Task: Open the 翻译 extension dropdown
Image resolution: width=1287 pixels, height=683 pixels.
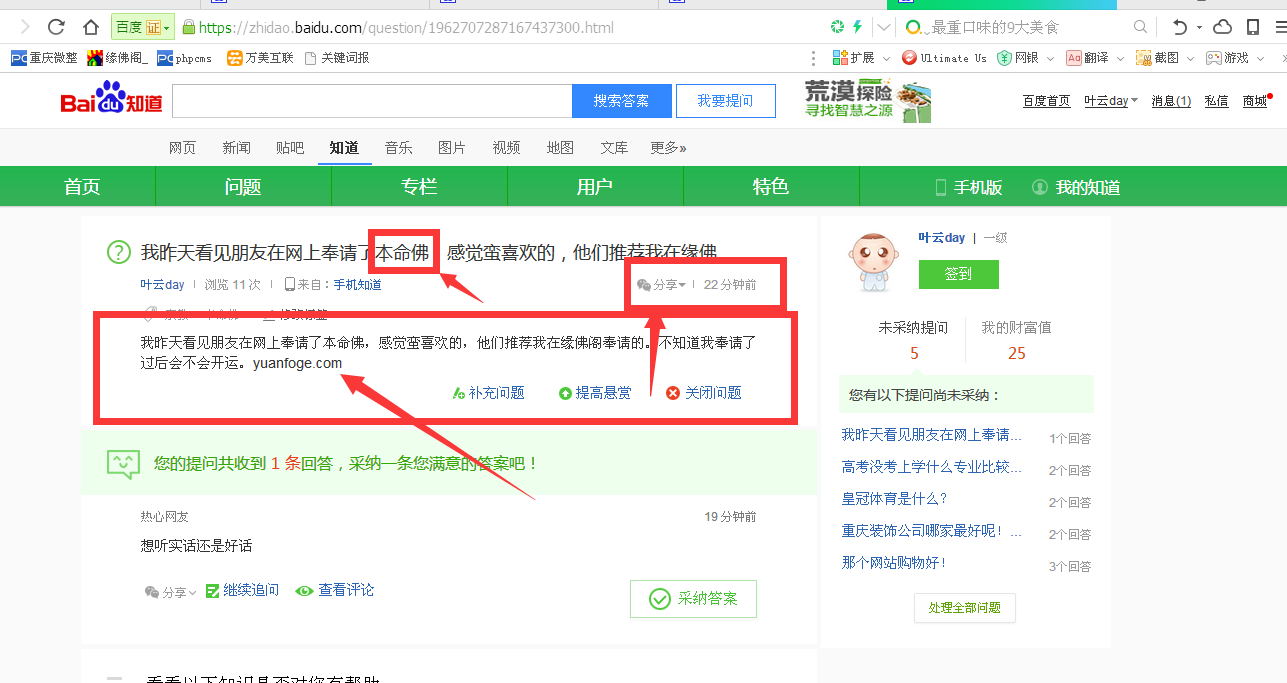Action: coord(1095,58)
